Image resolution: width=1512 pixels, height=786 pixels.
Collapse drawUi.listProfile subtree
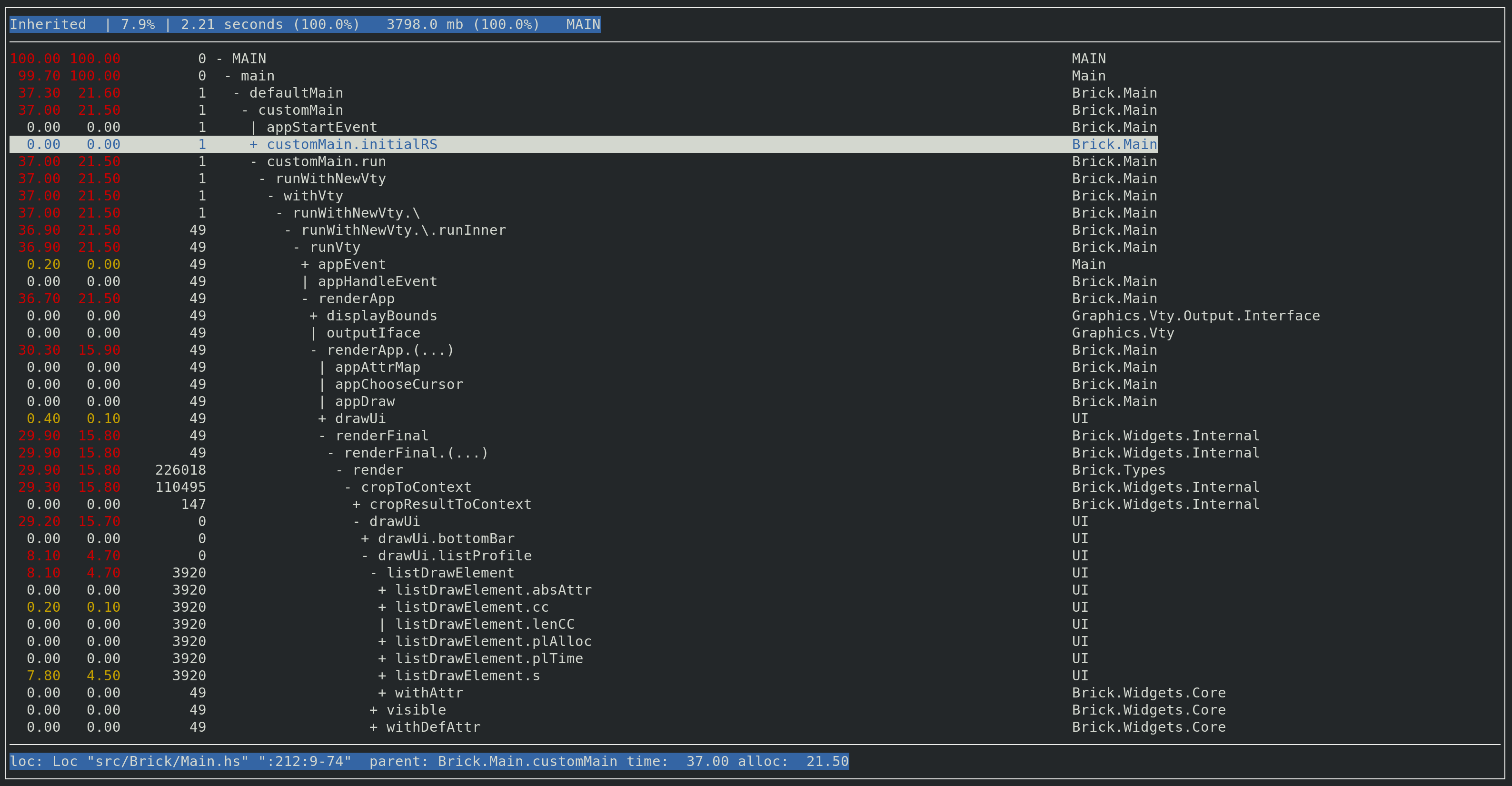(365, 556)
